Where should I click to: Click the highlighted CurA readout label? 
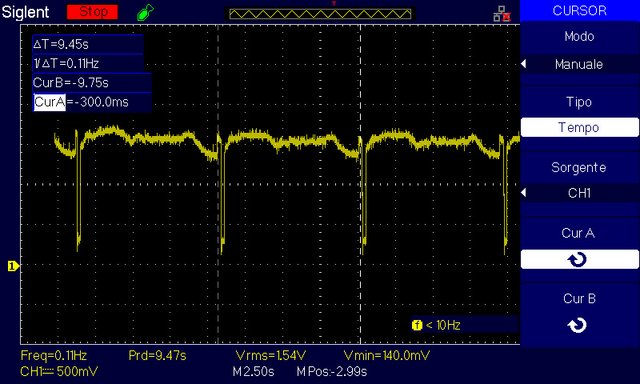click(x=49, y=102)
